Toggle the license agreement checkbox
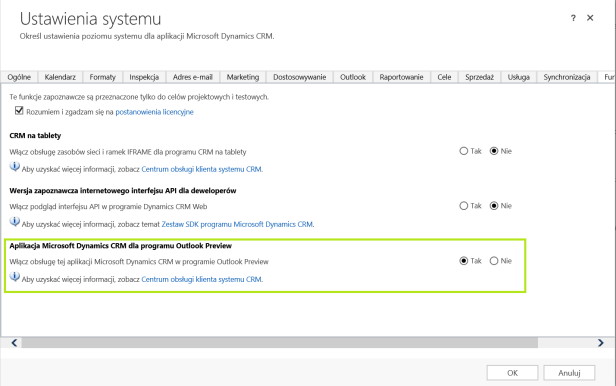 coord(19,111)
